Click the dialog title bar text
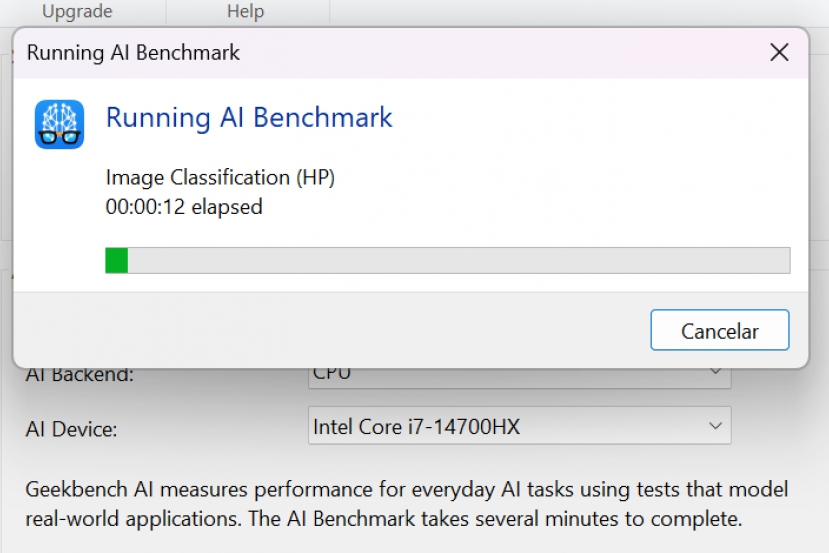829x553 pixels. pyautogui.click(x=133, y=53)
